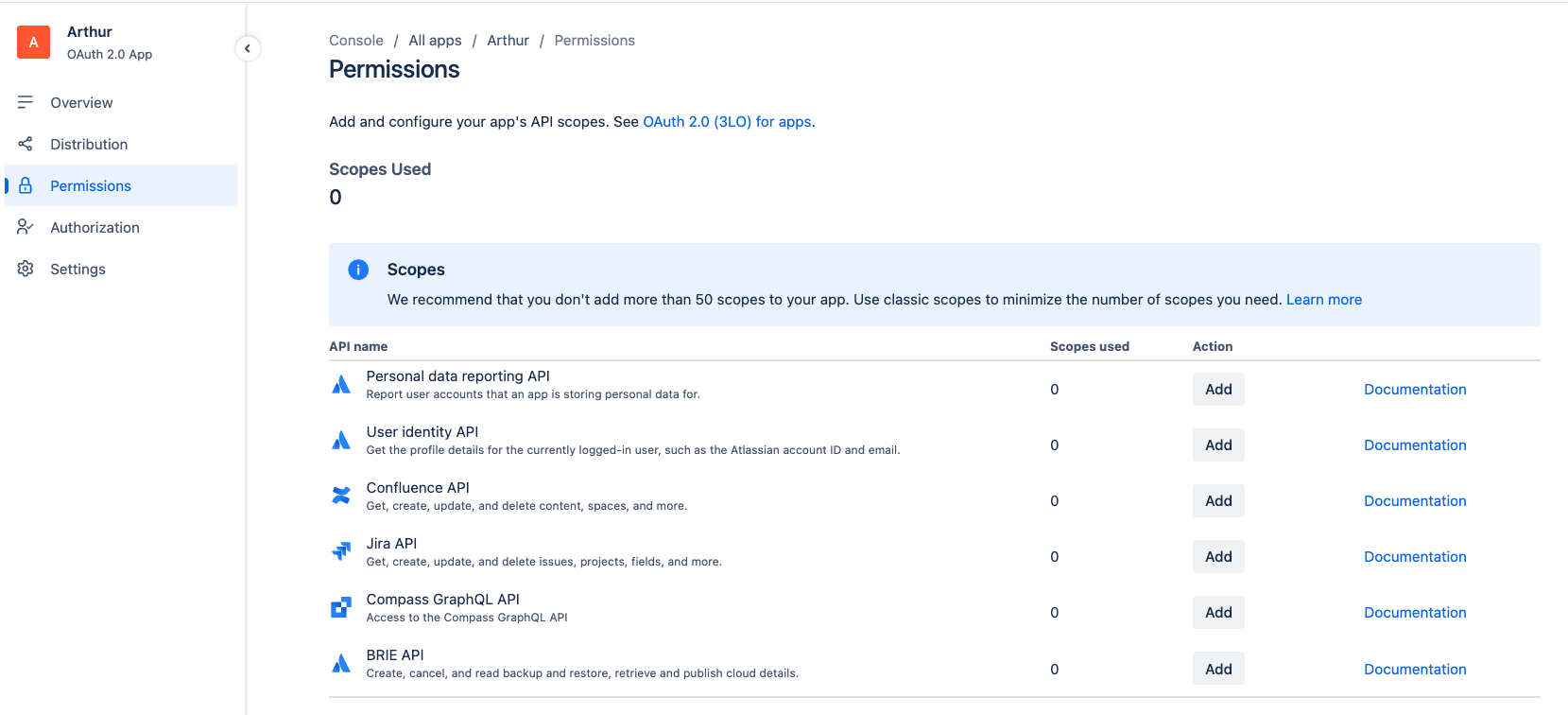The width and height of the screenshot is (1568, 715).
Task: Click the 'Confluence API' name text
Action: 418,488
